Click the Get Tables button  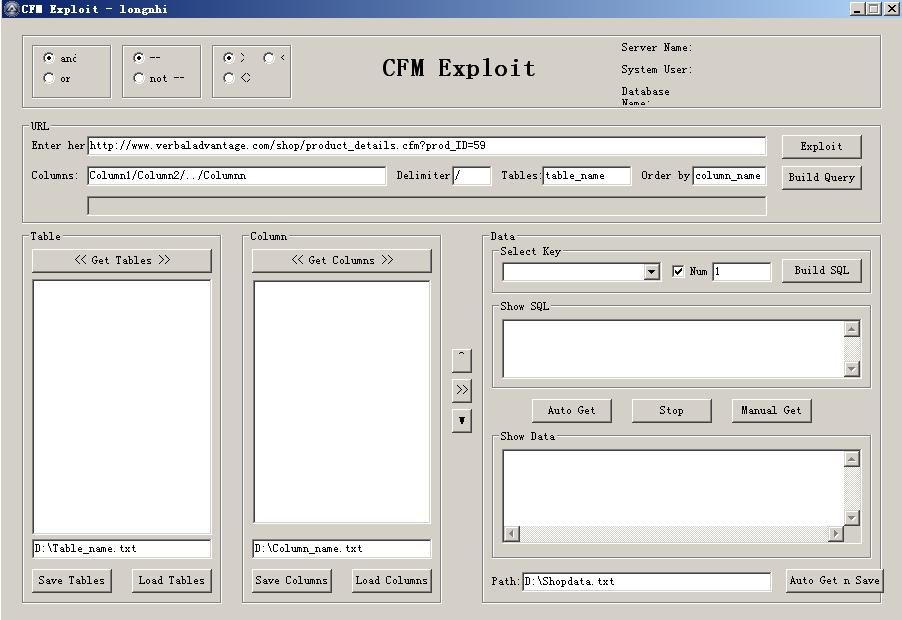pos(122,260)
